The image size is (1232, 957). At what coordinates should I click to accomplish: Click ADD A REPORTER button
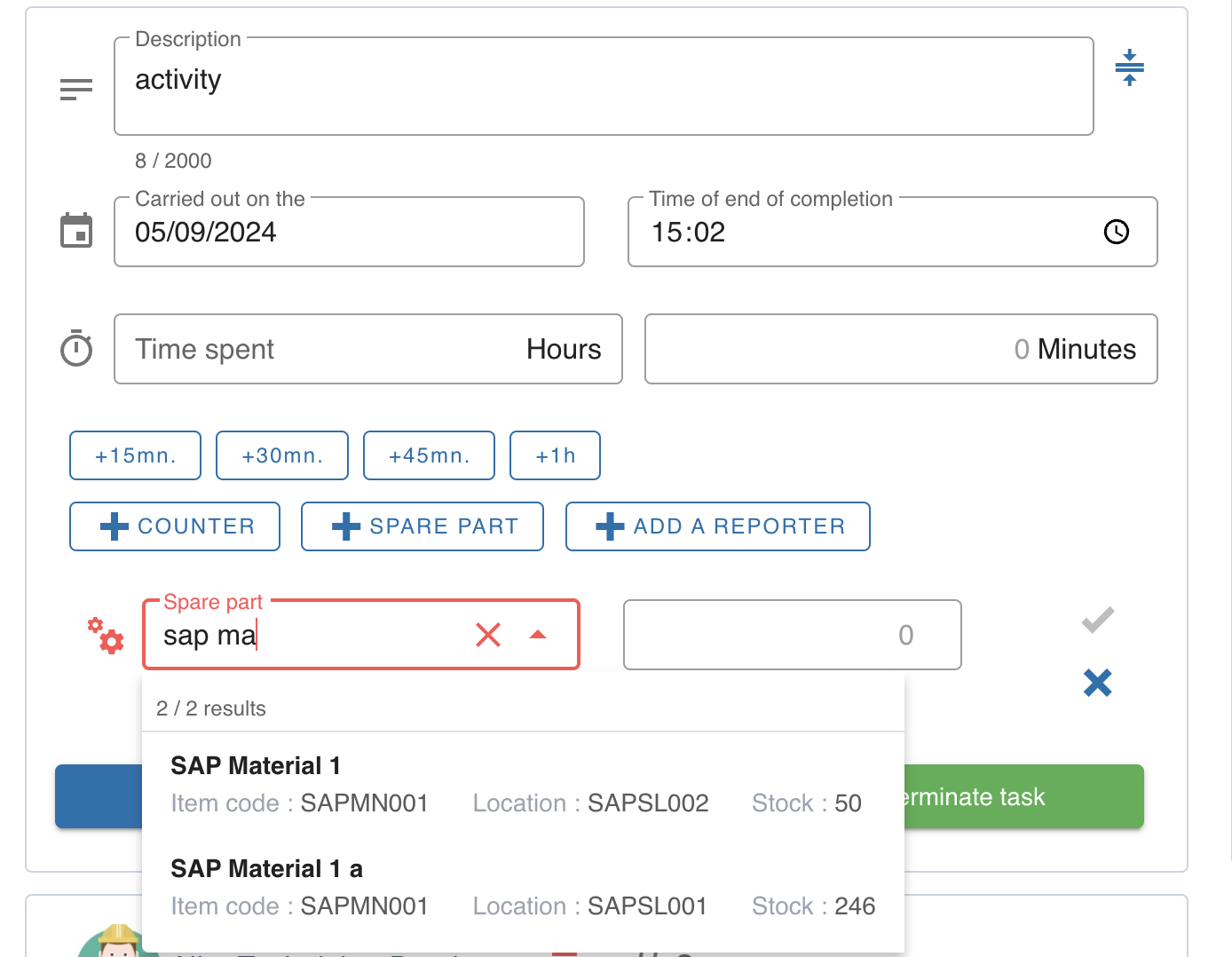point(717,526)
